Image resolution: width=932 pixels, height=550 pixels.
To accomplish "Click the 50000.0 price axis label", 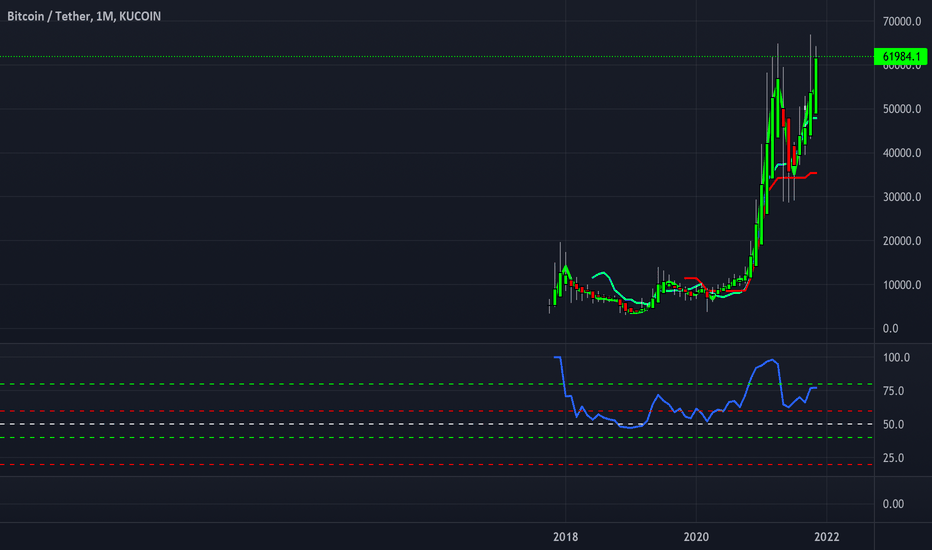I will [902, 109].
